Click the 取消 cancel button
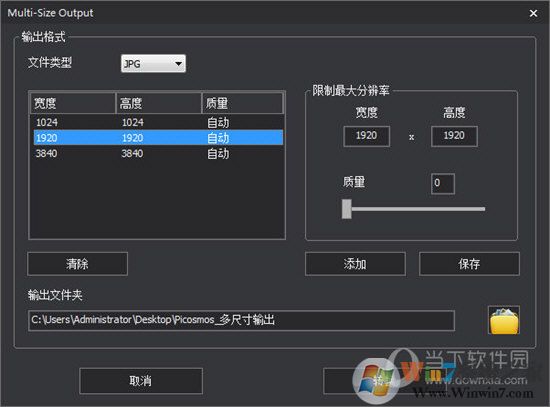This screenshot has height=407, width=550. 141,381
